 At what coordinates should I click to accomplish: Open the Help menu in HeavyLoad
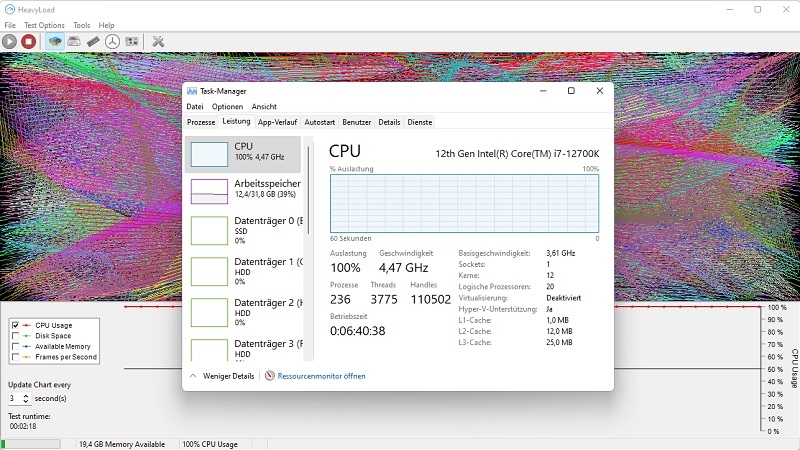click(106, 25)
